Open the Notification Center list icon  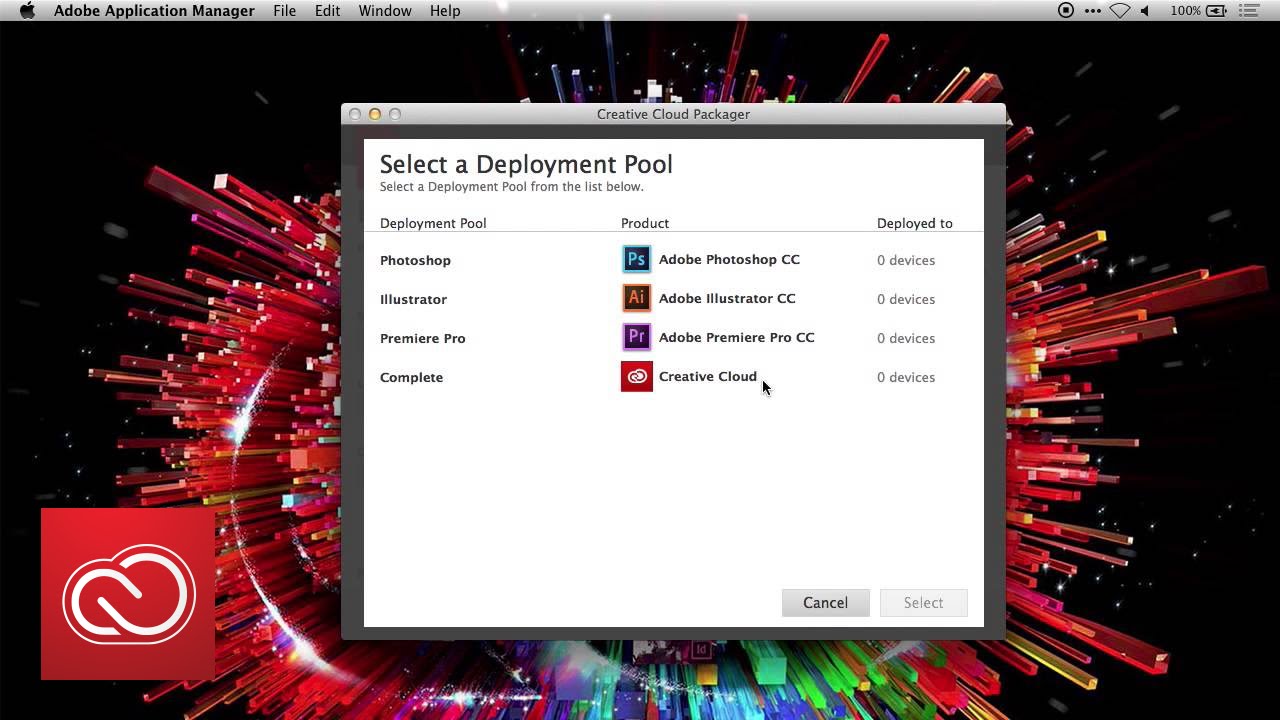coord(1249,11)
